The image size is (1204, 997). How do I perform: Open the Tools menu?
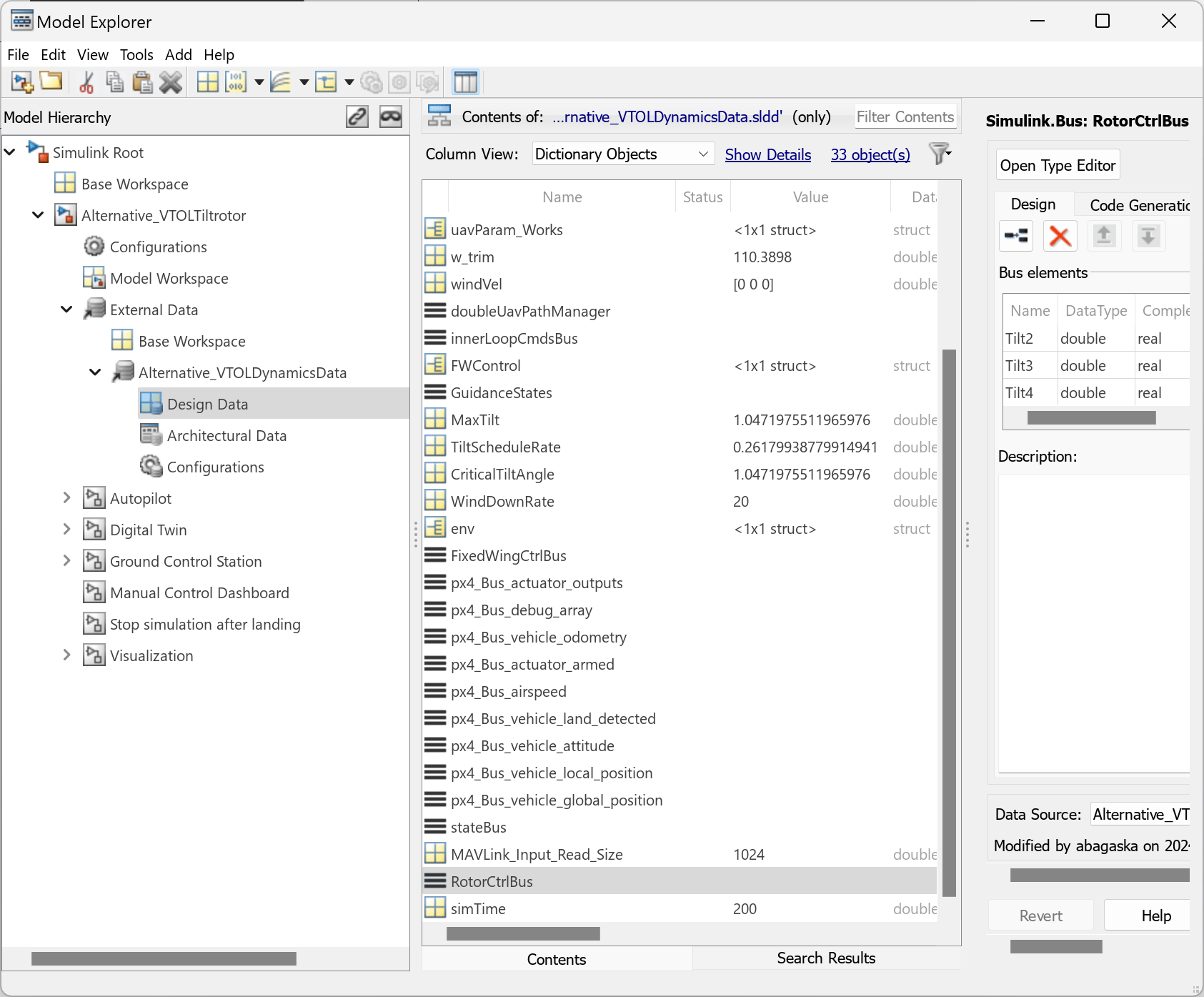click(136, 55)
